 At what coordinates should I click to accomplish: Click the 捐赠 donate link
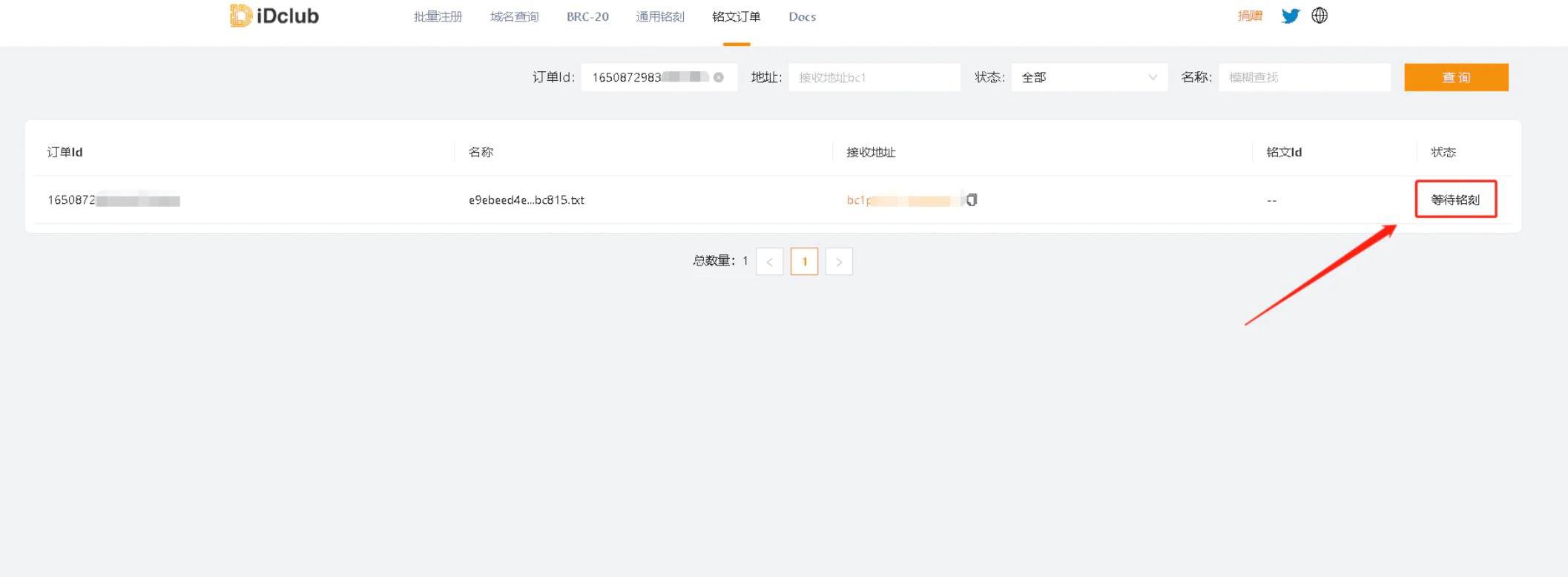(1250, 16)
